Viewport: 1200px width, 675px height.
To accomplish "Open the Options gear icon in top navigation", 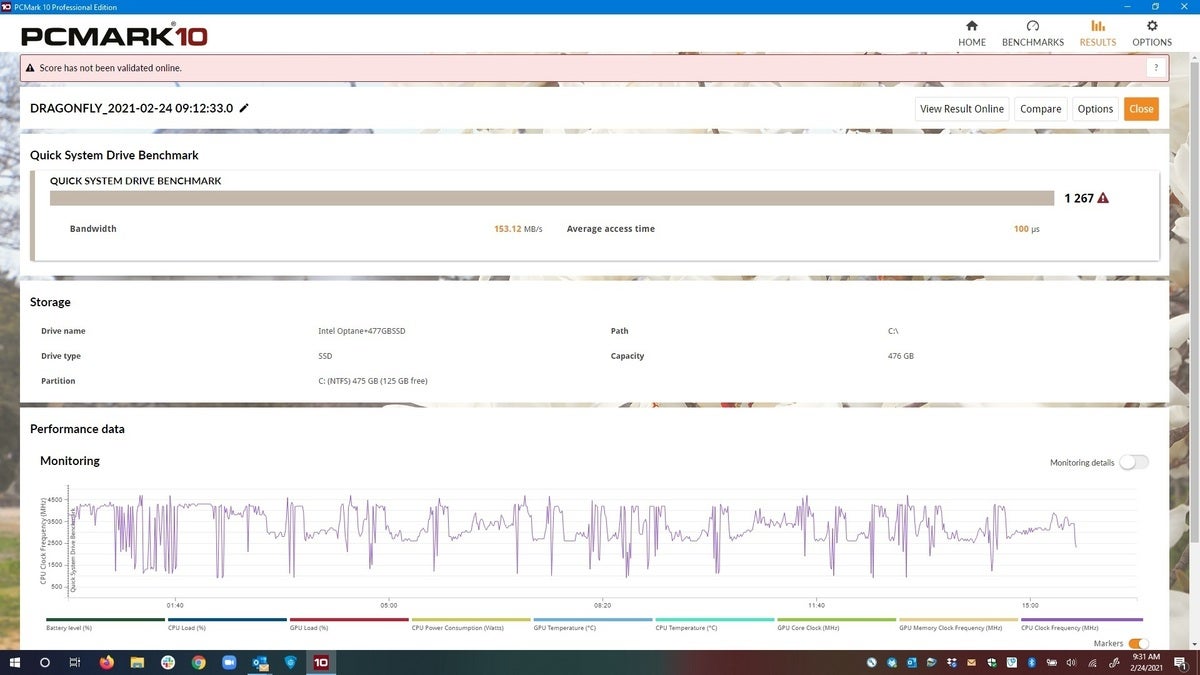I will point(1152,26).
